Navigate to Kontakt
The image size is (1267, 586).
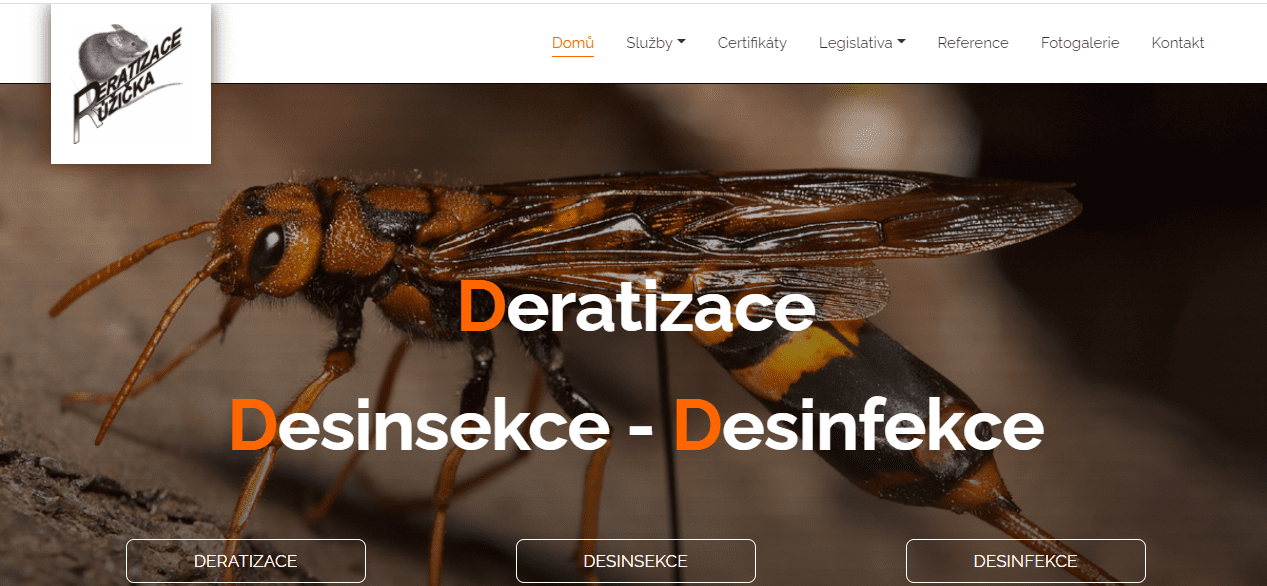1178,43
